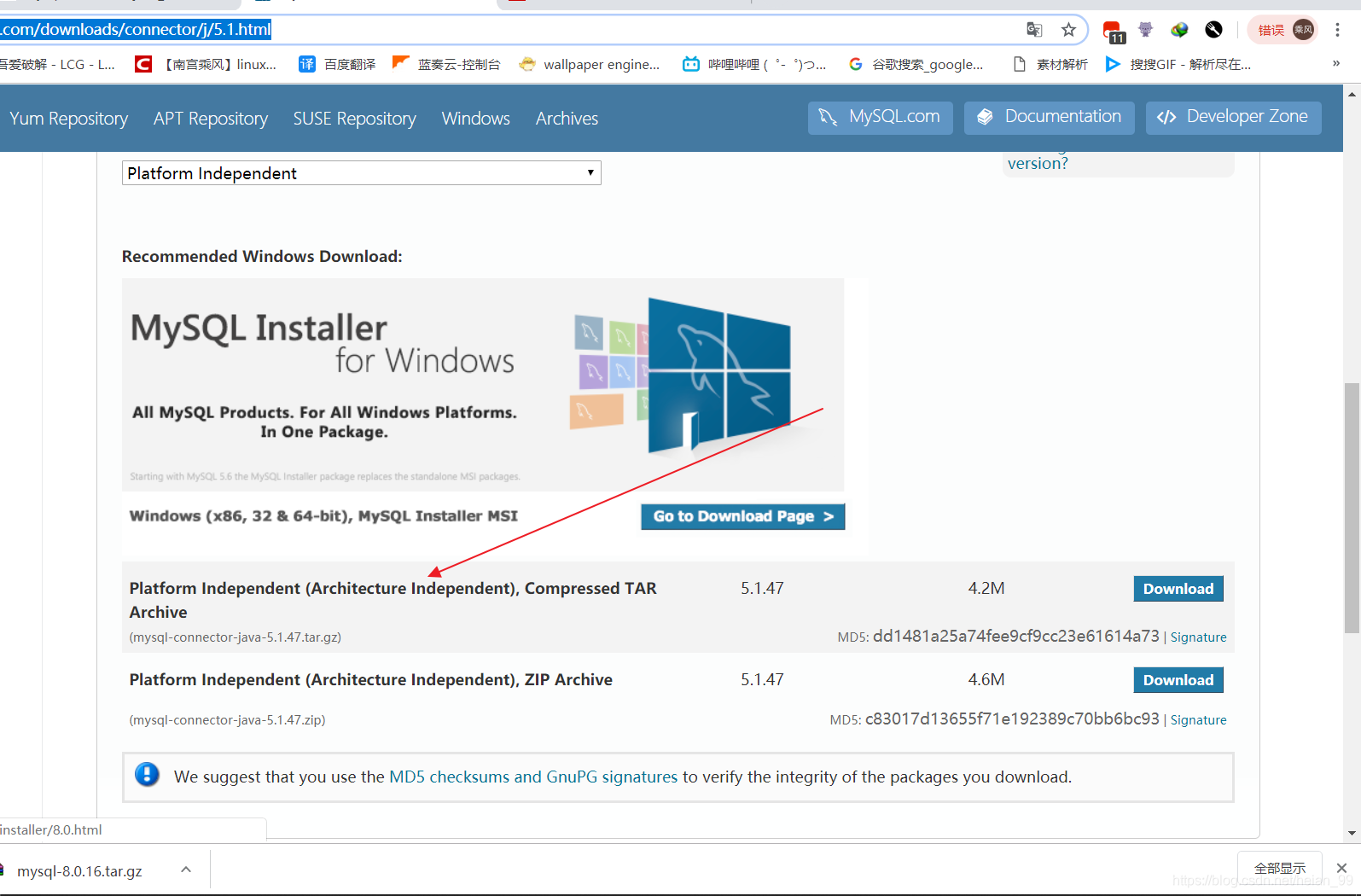Open the Baidu Translate bookmark
This screenshot has width=1361, height=896.
coord(337,64)
